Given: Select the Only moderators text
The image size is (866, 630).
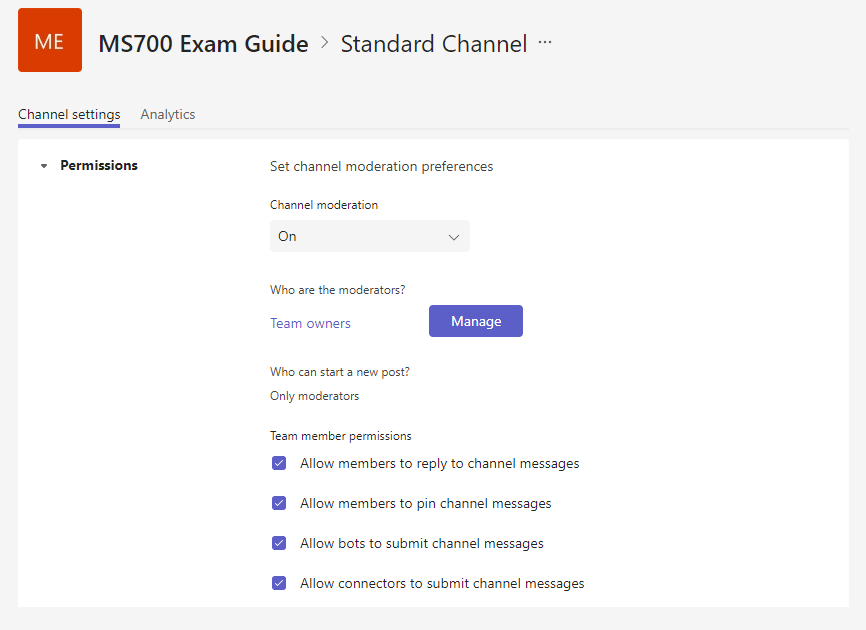Looking at the screenshot, I should [314, 396].
